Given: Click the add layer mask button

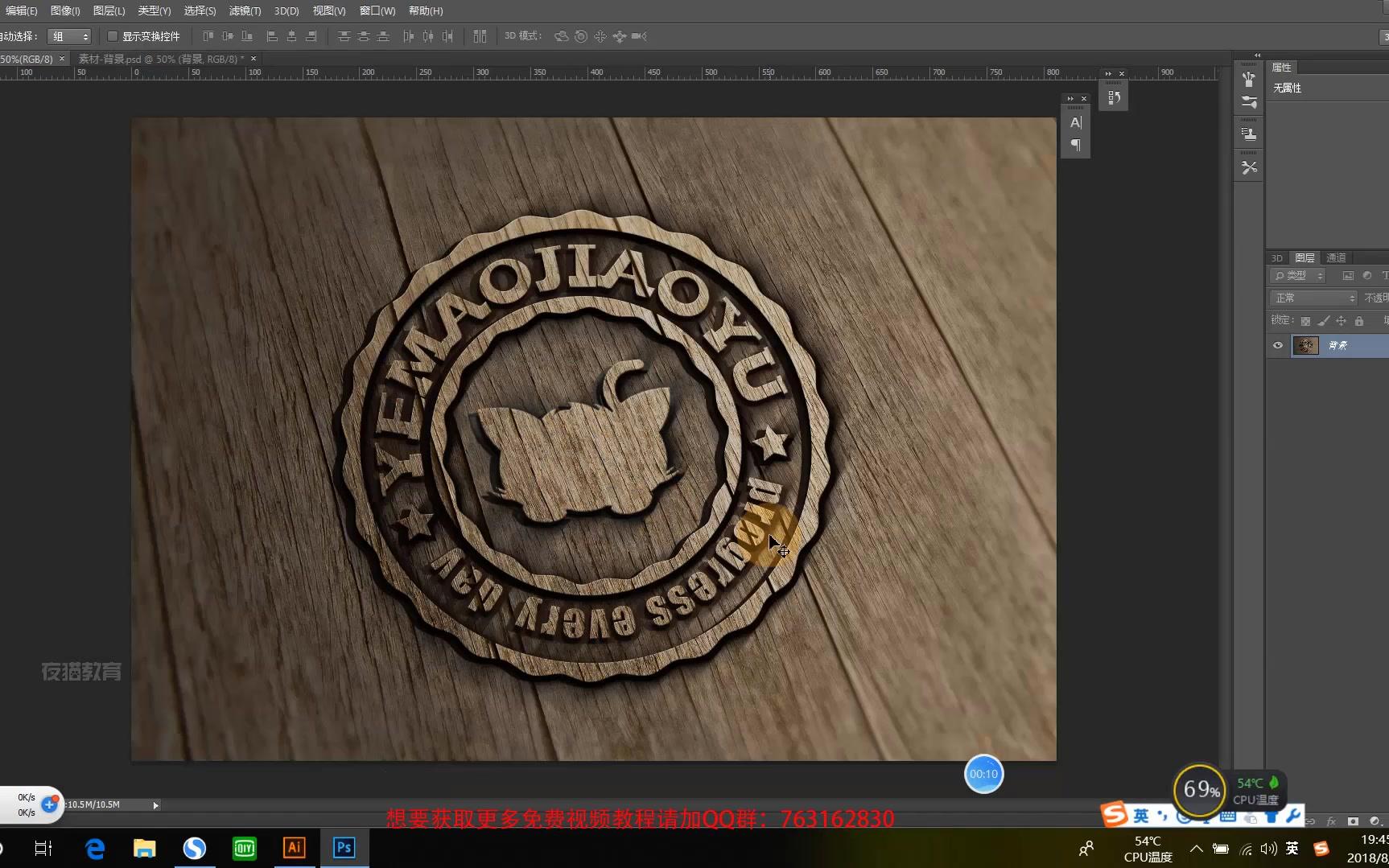Looking at the screenshot, I should [x=1353, y=821].
